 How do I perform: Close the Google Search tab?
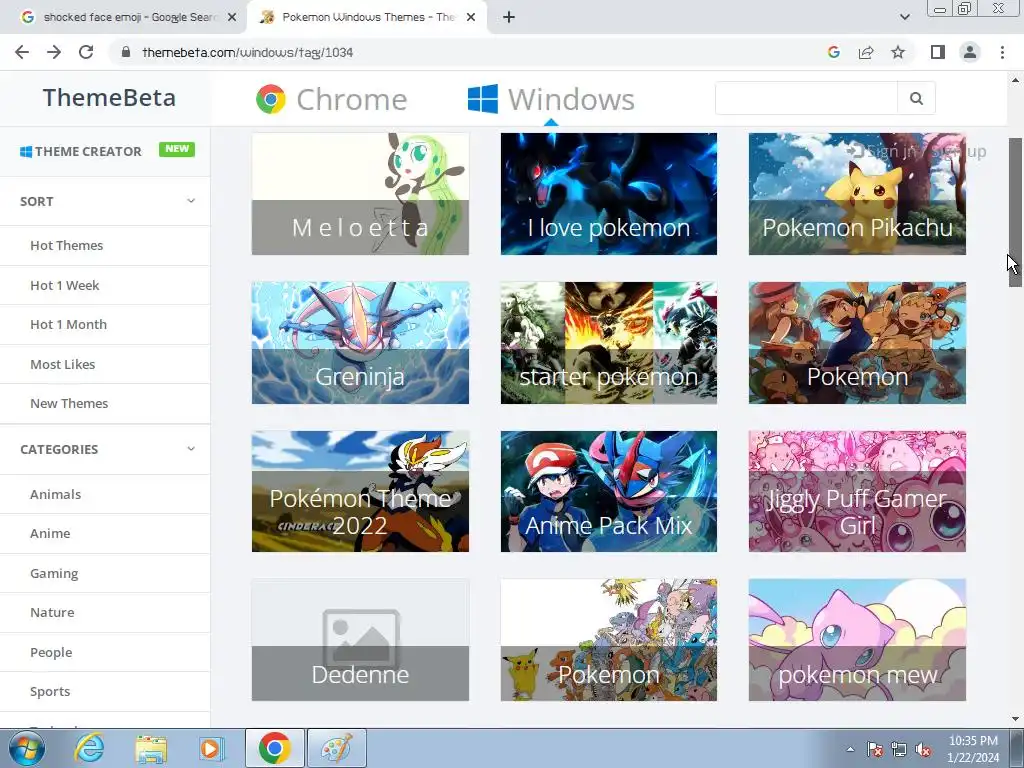pyautogui.click(x=232, y=17)
